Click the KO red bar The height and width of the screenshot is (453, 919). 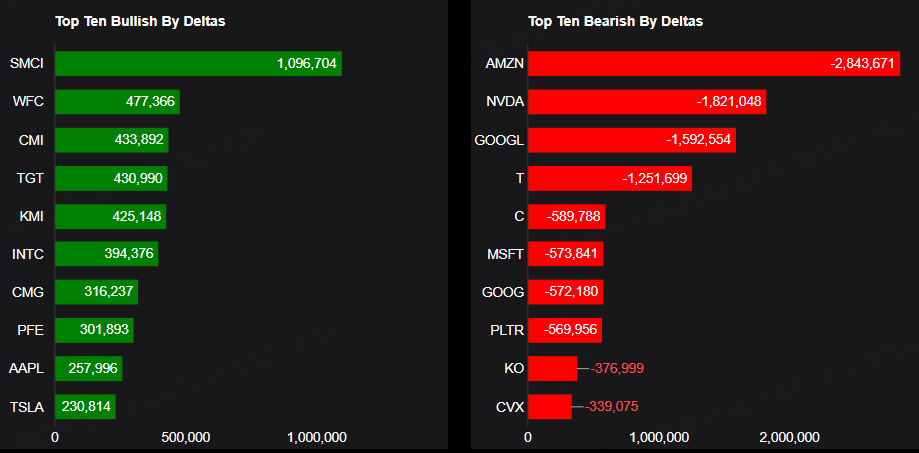pyautogui.click(x=553, y=367)
